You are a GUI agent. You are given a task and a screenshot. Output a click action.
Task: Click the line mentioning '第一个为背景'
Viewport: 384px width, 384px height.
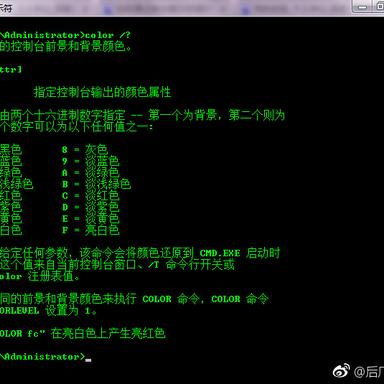(142, 115)
